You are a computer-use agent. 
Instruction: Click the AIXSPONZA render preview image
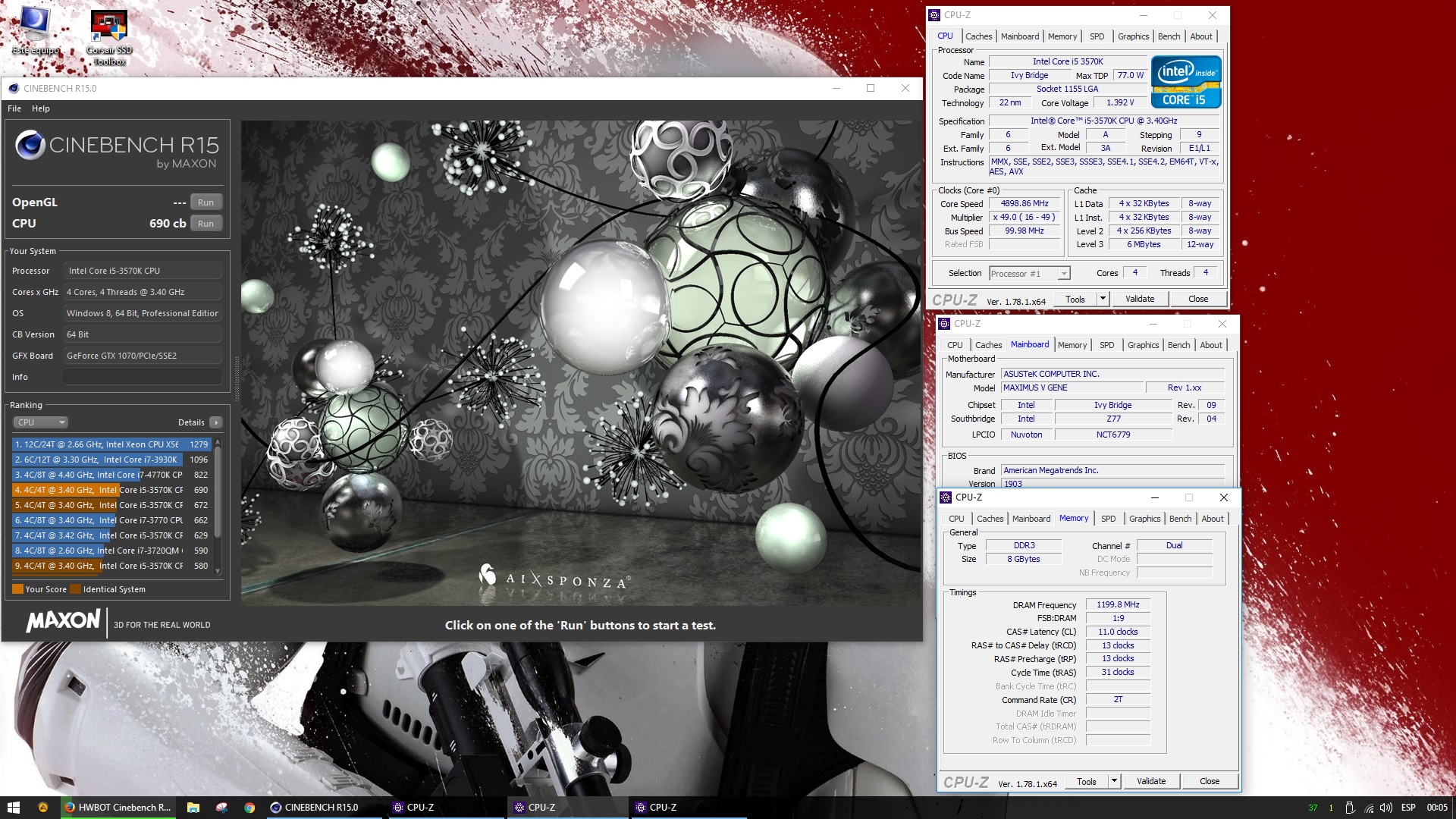pos(581,362)
